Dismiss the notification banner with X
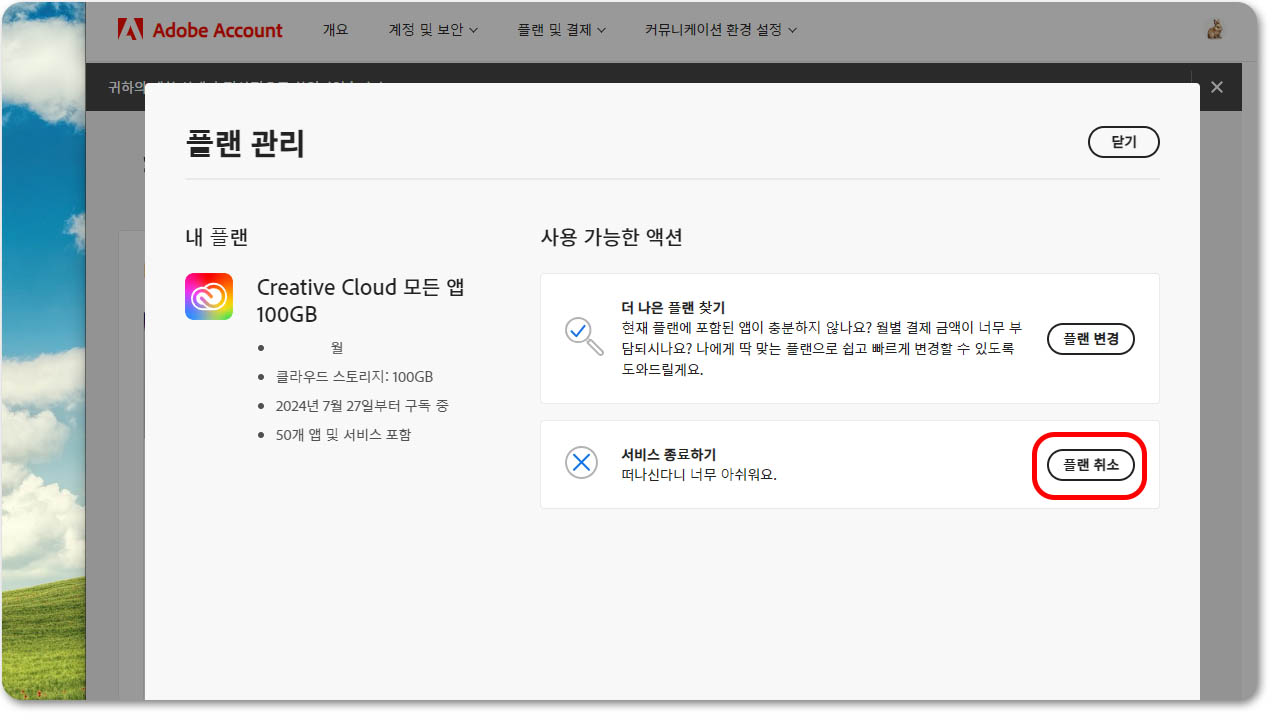The width and height of the screenshot is (1280, 720). click(x=1217, y=87)
